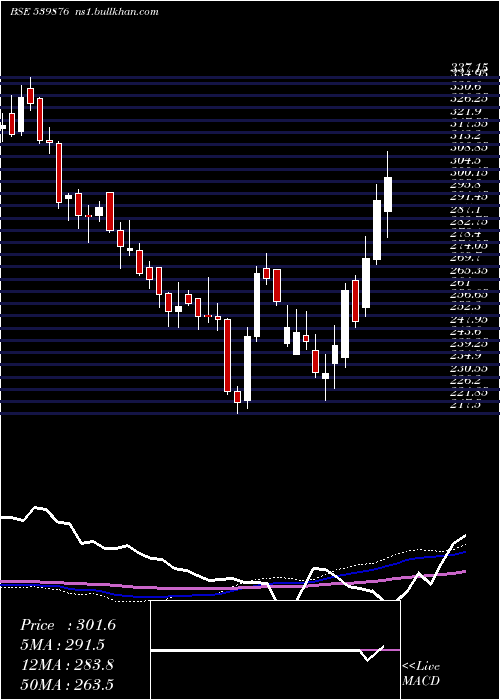Click the BSE 539876 symbol title
The image size is (500, 700).
pyautogui.click(x=39, y=12)
